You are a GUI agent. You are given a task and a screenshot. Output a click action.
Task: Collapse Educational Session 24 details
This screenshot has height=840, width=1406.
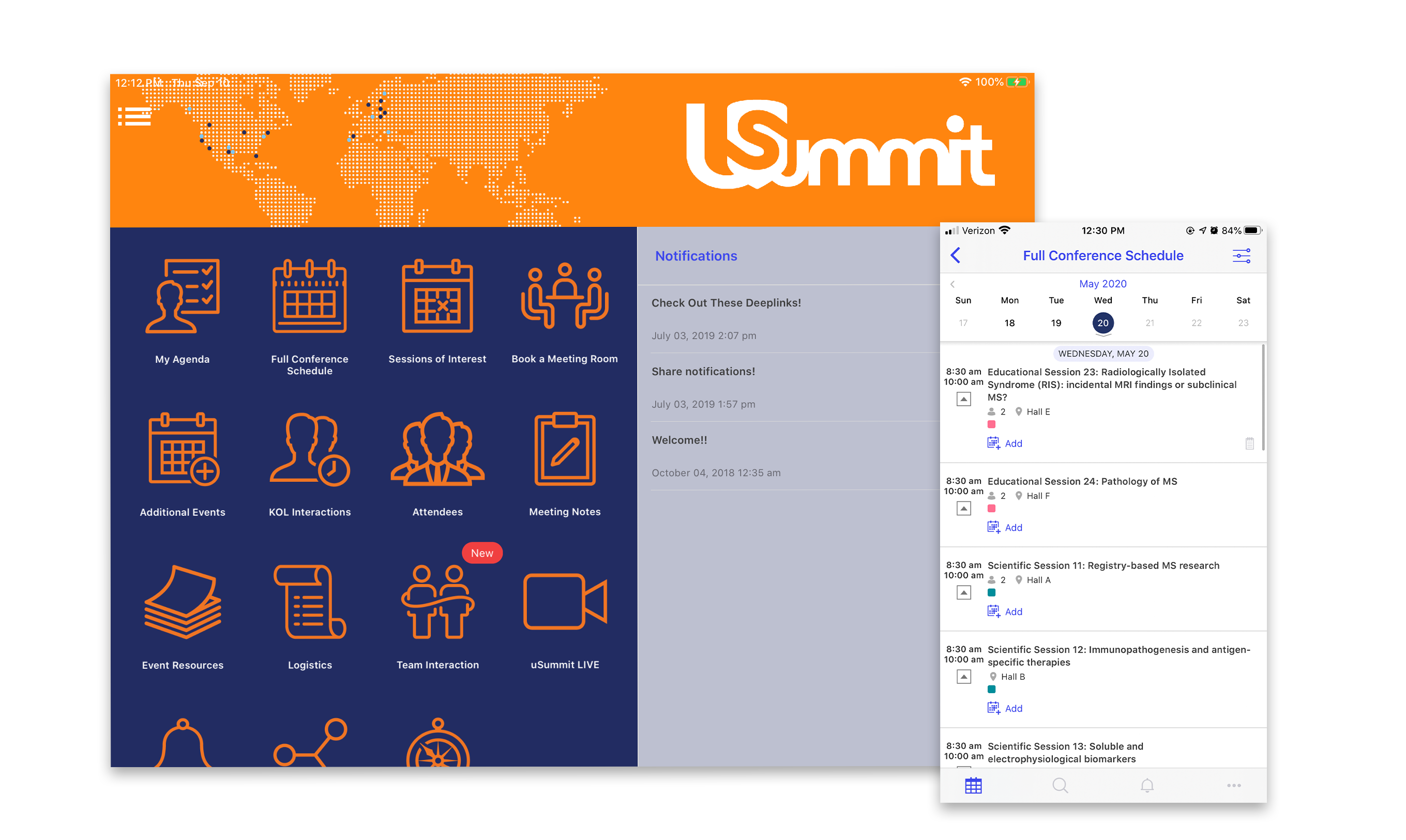pos(963,508)
